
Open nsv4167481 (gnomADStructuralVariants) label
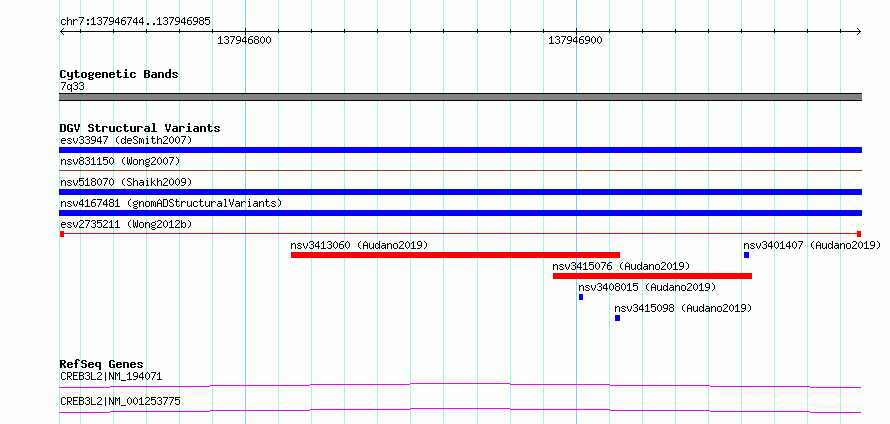coord(171,203)
